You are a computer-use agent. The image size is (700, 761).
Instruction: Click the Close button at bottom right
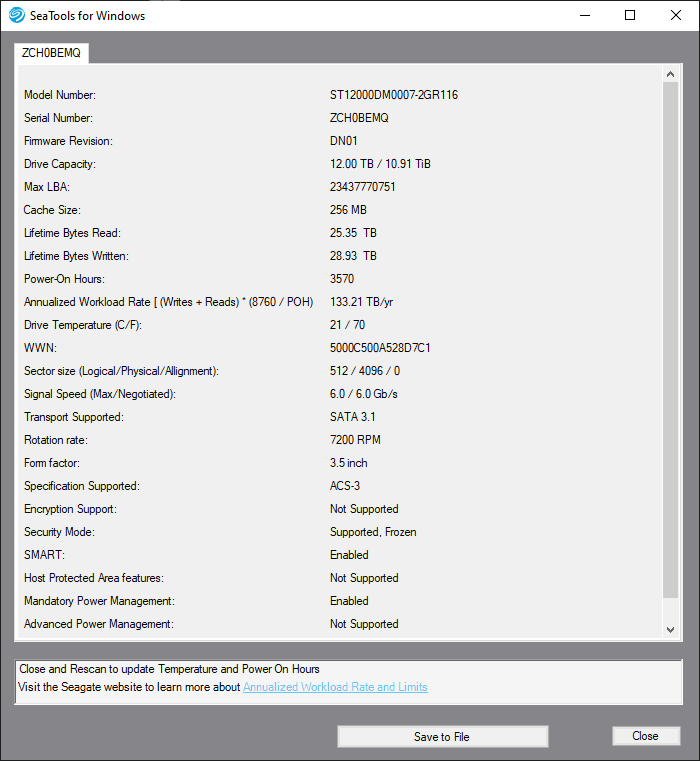point(646,736)
